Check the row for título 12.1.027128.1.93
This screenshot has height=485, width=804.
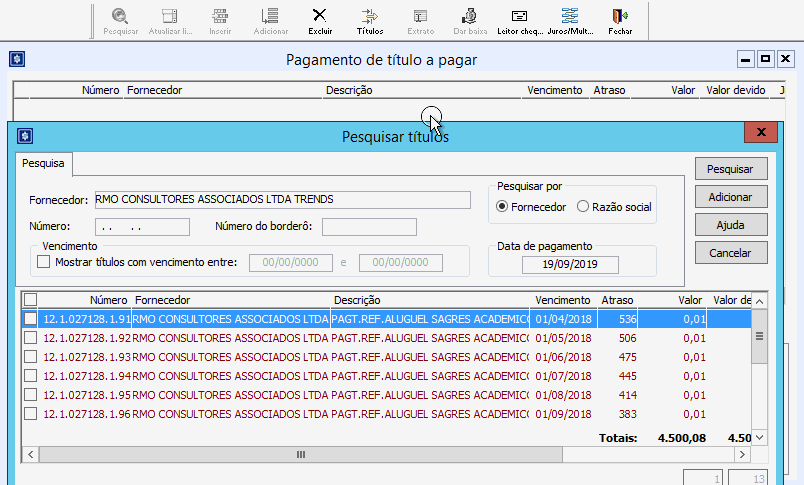tap(31, 357)
